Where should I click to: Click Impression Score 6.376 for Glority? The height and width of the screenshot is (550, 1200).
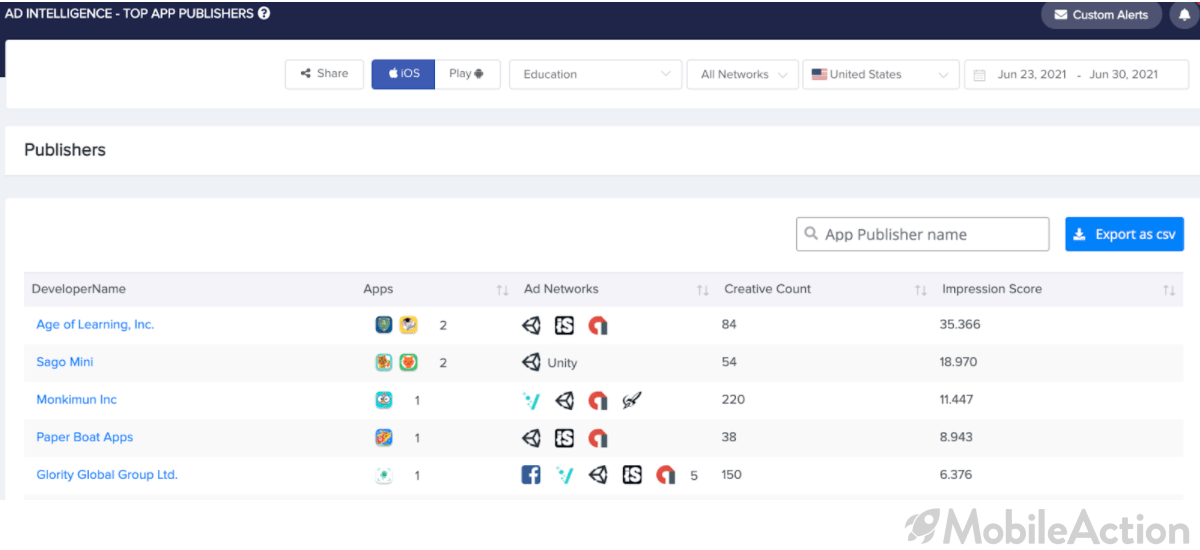coord(956,475)
